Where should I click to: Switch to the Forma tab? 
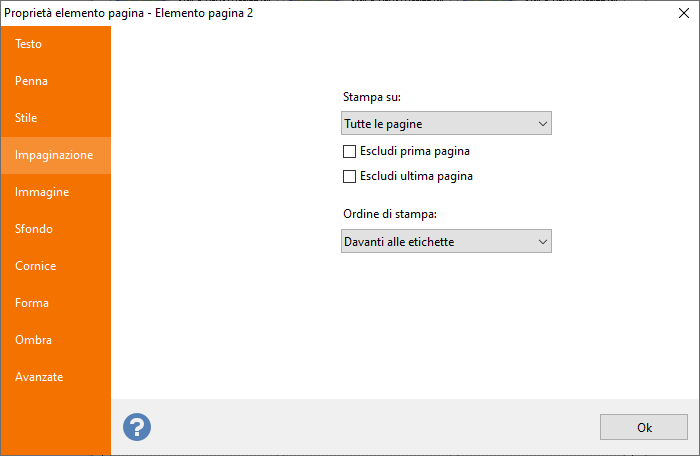tap(56, 303)
